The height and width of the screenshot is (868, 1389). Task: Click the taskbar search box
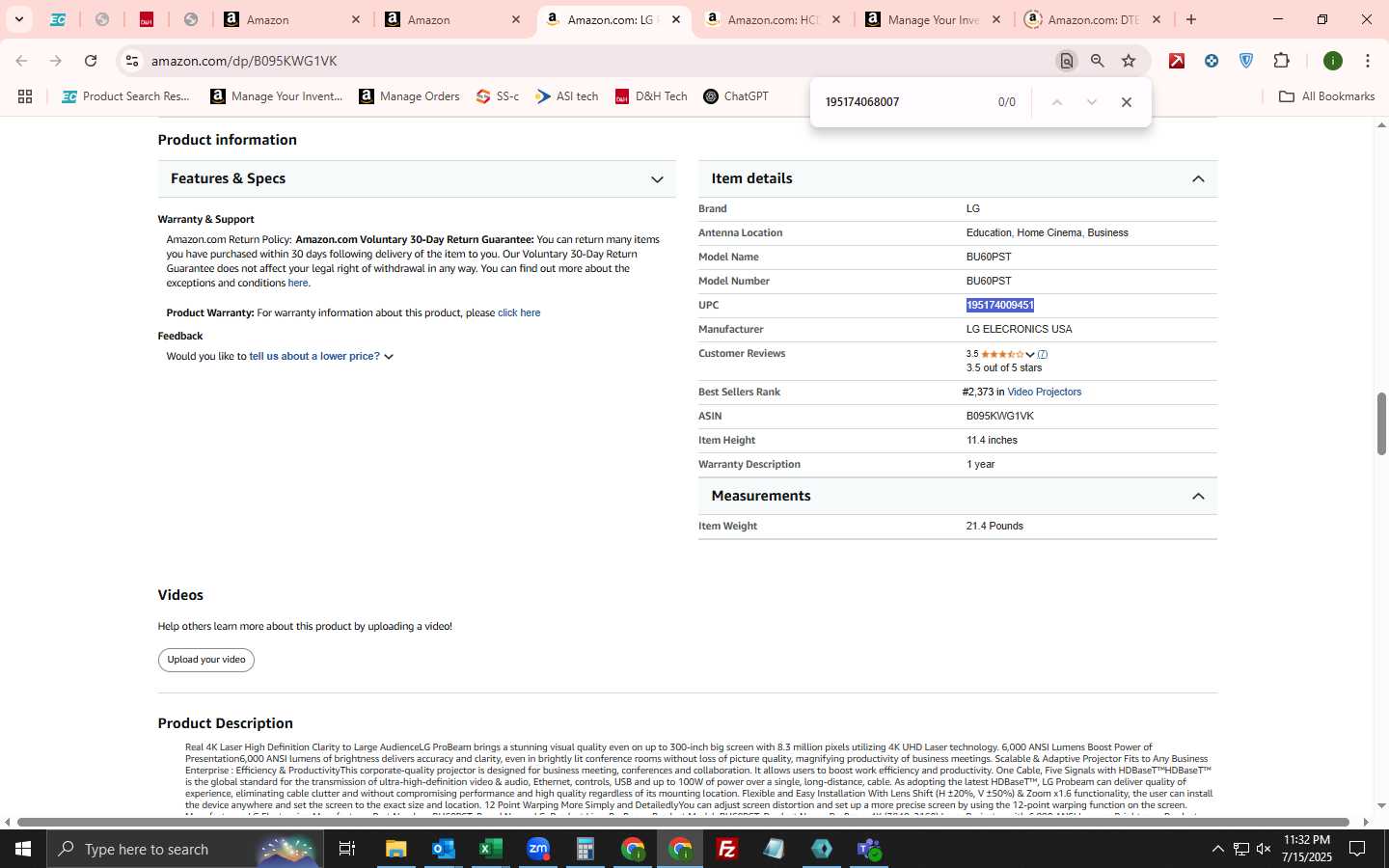(183, 849)
